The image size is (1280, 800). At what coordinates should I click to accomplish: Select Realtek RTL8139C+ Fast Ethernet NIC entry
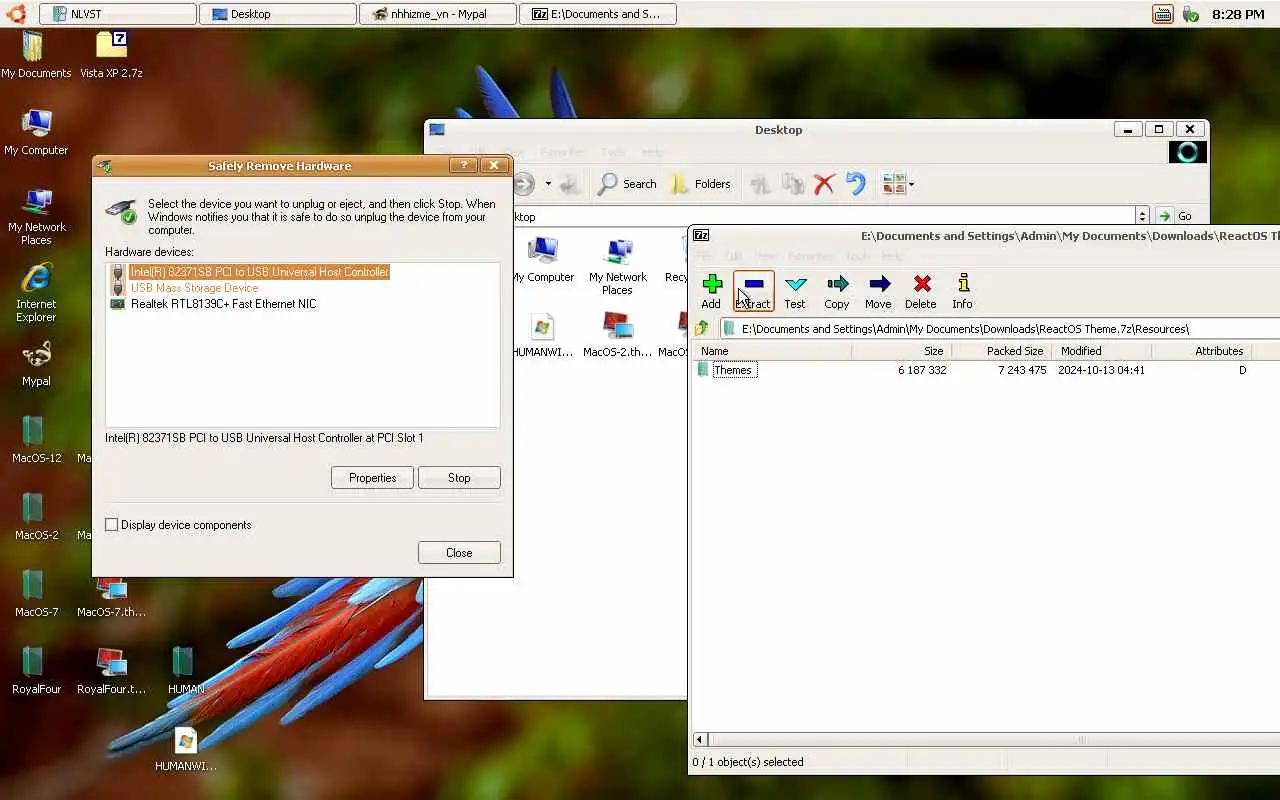[x=223, y=304]
